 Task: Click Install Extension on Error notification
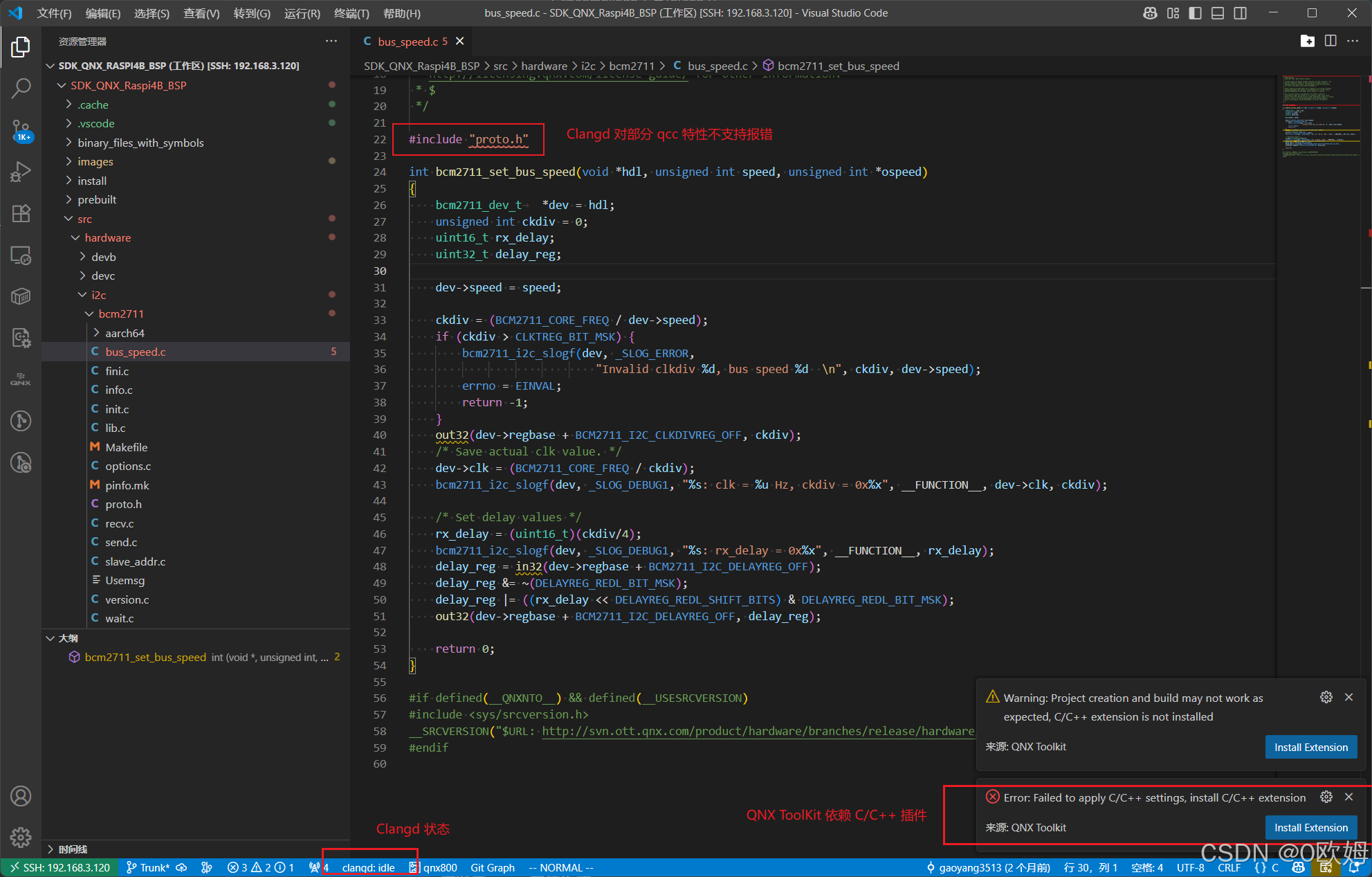pyautogui.click(x=1310, y=828)
